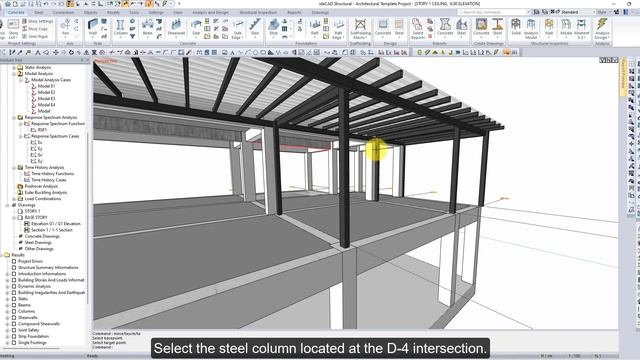Click the Concrete Create Drawings icon
The width and height of the screenshot is (640, 360).
point(481,27)
